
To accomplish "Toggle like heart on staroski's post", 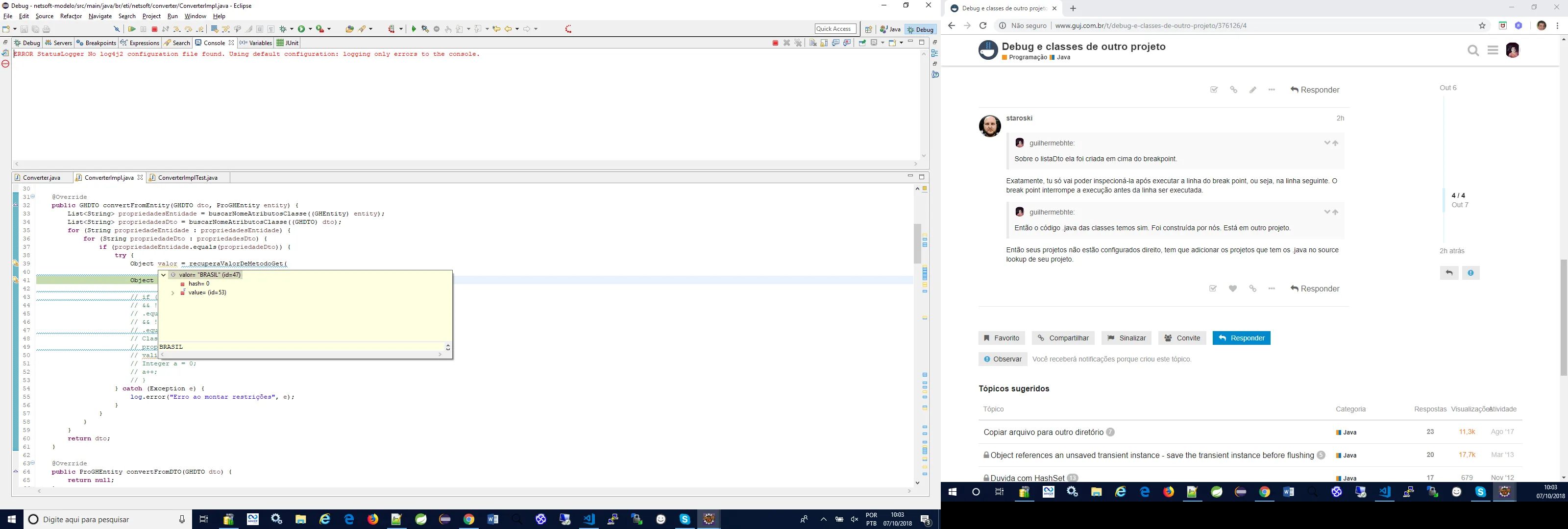I will (x=1233, y=289).
